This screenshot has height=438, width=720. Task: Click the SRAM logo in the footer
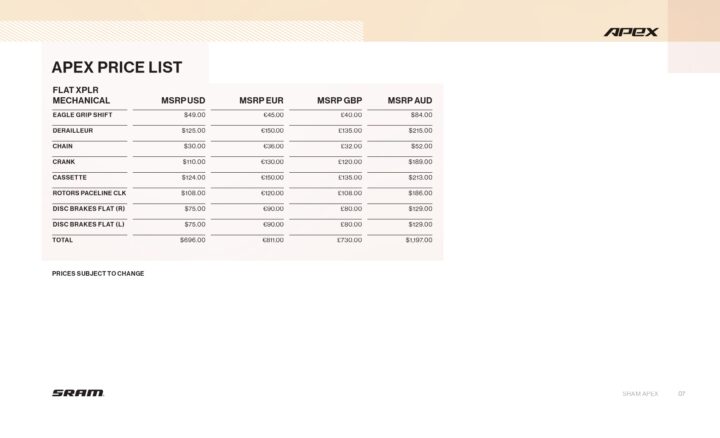(x=78, y=393)
